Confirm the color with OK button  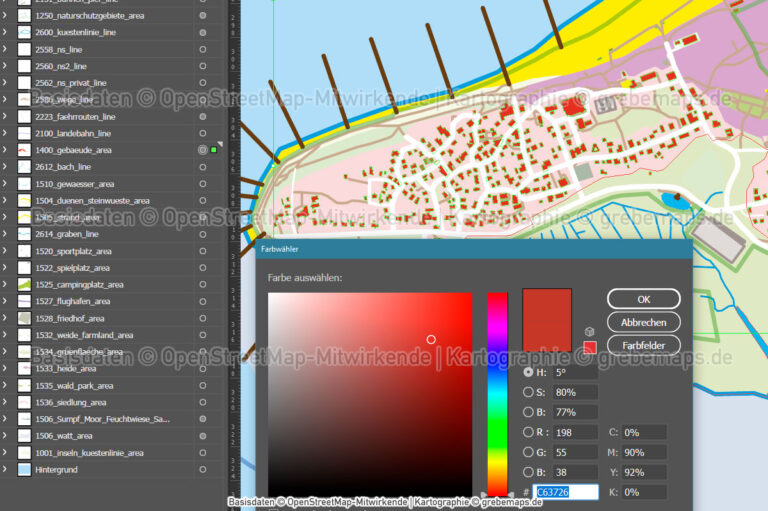pyautogui.click(x=643, y=299)
